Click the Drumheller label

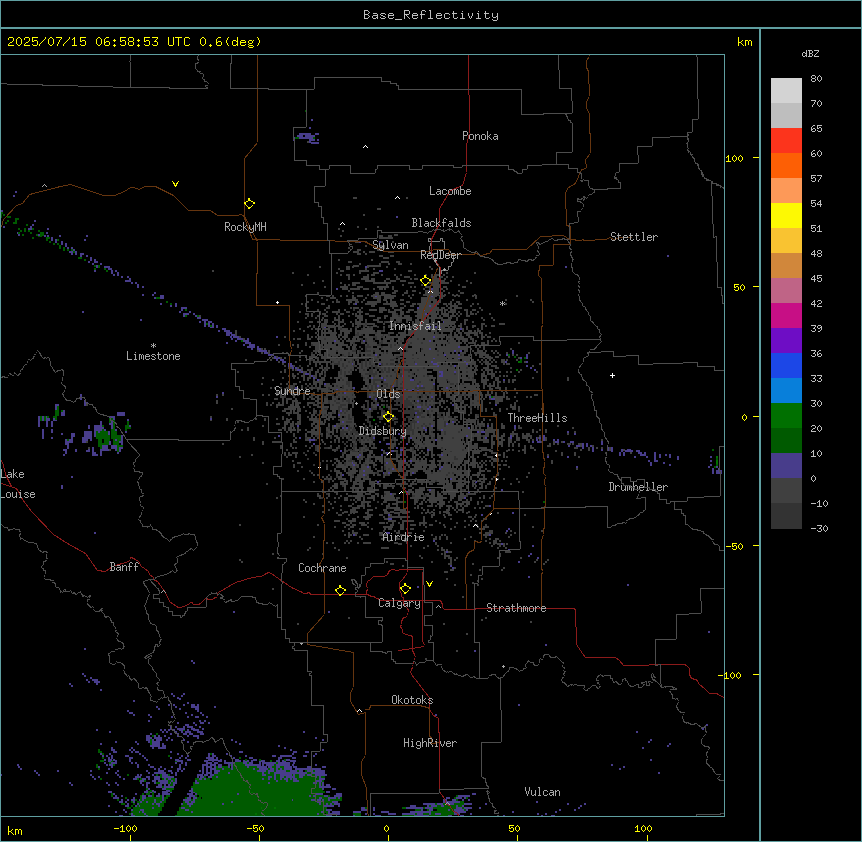coord(638,487)
